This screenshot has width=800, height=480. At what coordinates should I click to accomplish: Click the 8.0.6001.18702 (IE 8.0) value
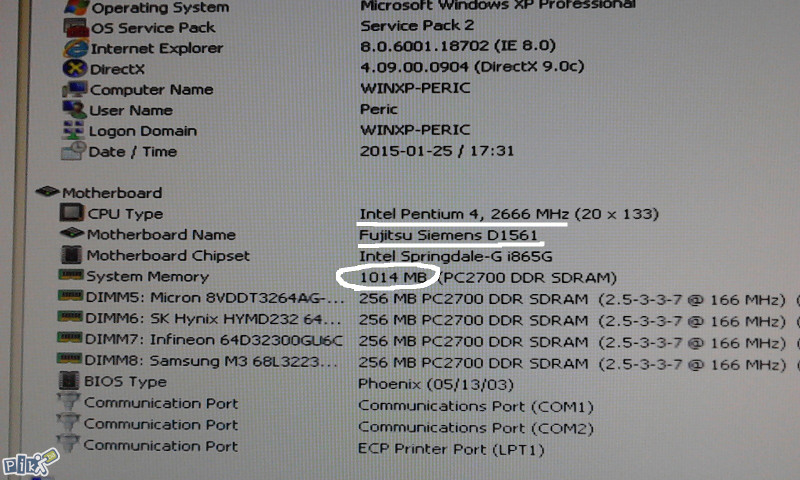(458, 46)
